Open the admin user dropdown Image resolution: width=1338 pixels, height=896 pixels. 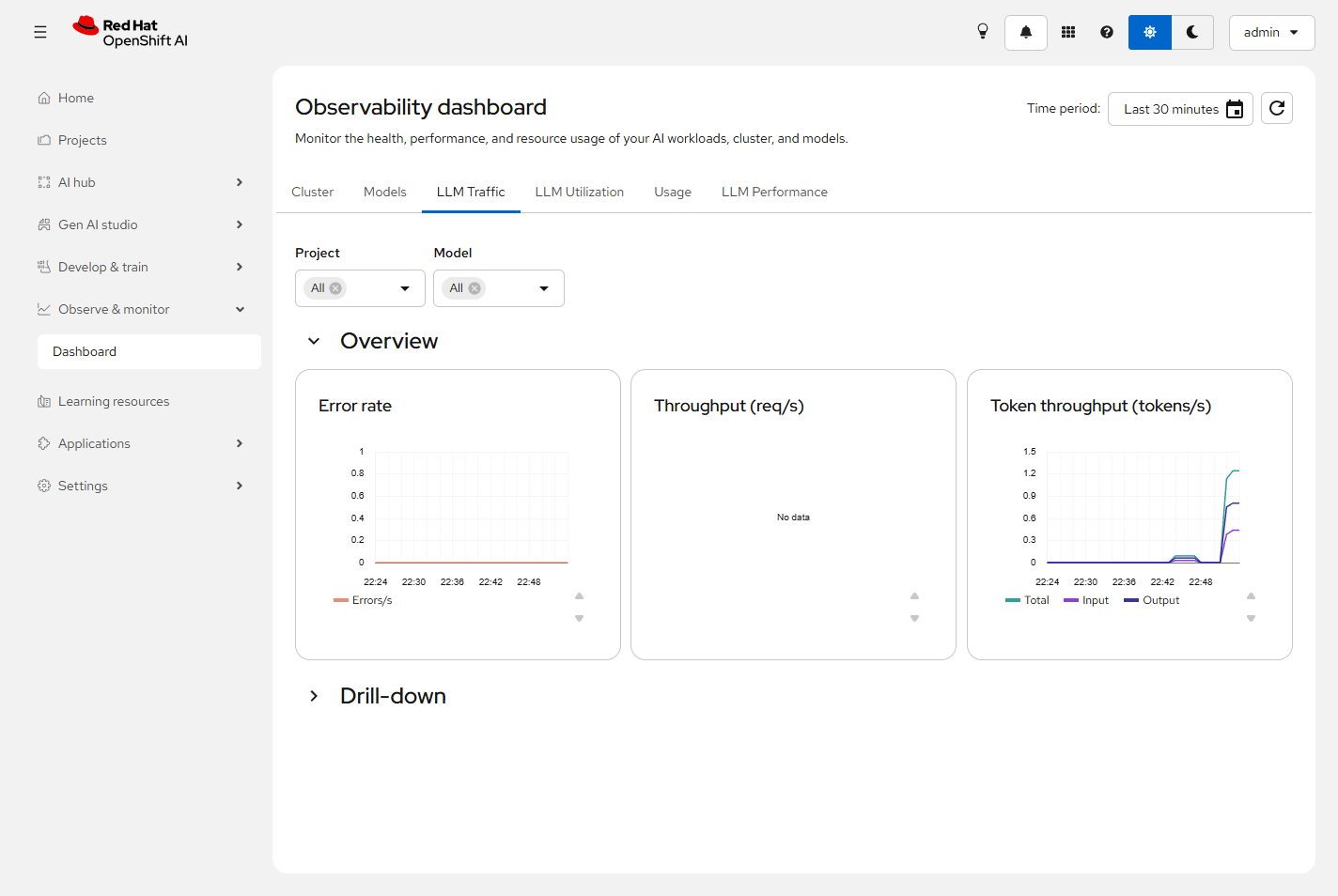pos(1271,32)
